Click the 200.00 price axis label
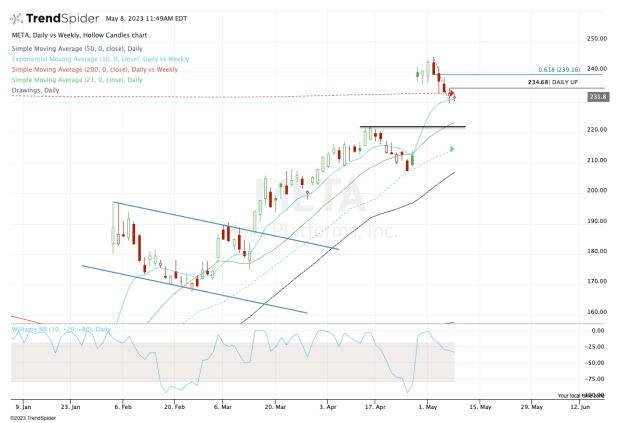 597,190
